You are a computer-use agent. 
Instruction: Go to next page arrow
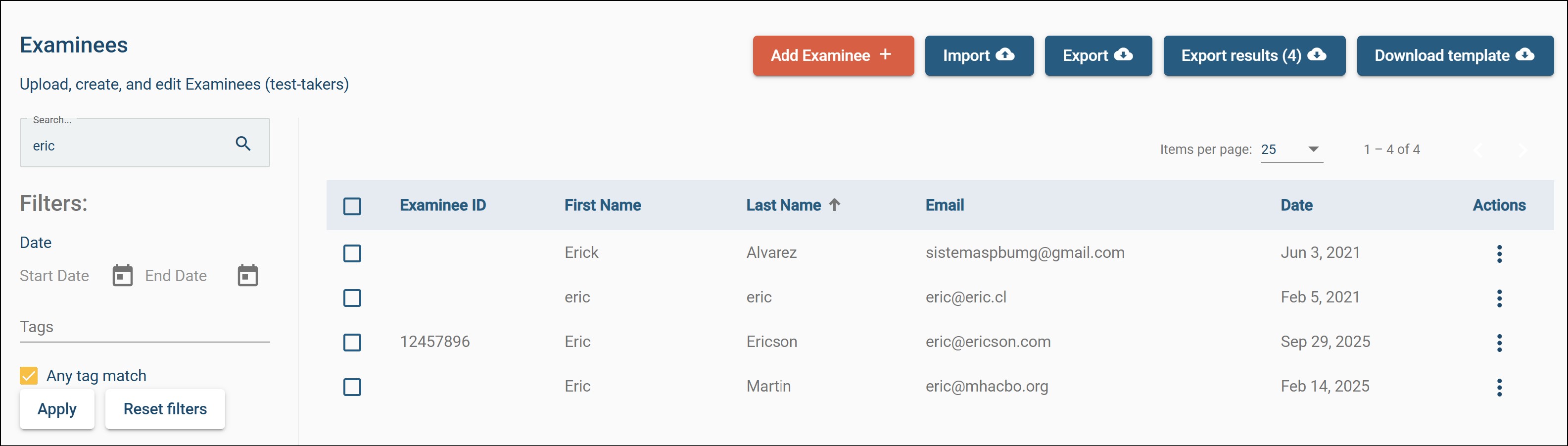(1522, 150)
